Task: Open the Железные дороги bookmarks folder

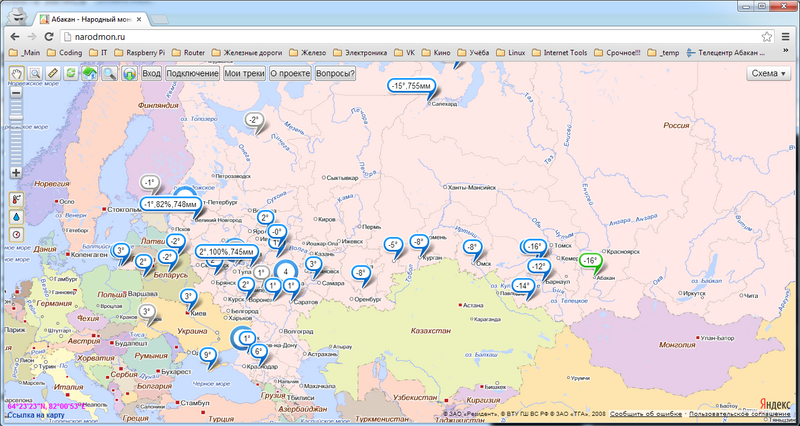Action: point(247,53)
